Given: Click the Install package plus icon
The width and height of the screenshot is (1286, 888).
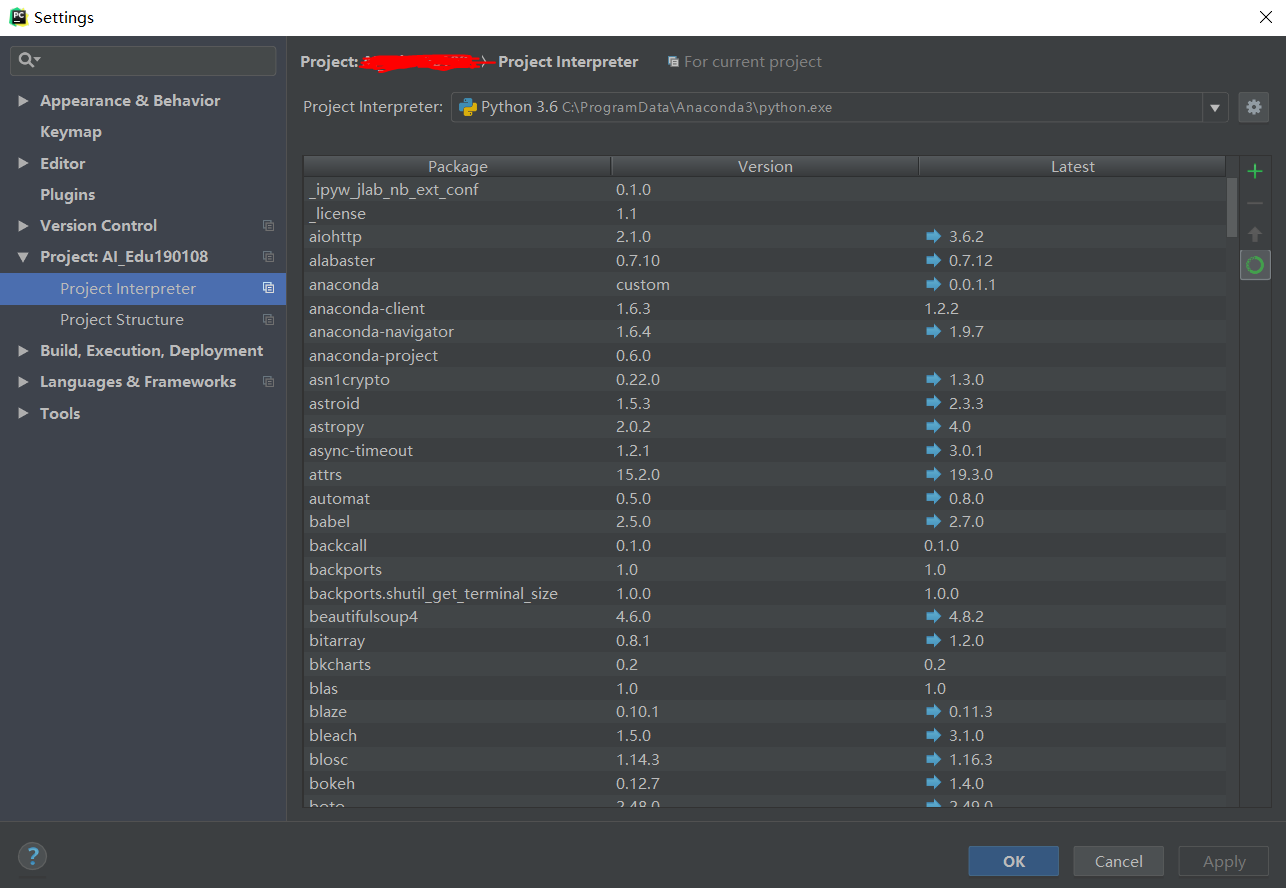Looking at the screenshot, I should 1254,170.
